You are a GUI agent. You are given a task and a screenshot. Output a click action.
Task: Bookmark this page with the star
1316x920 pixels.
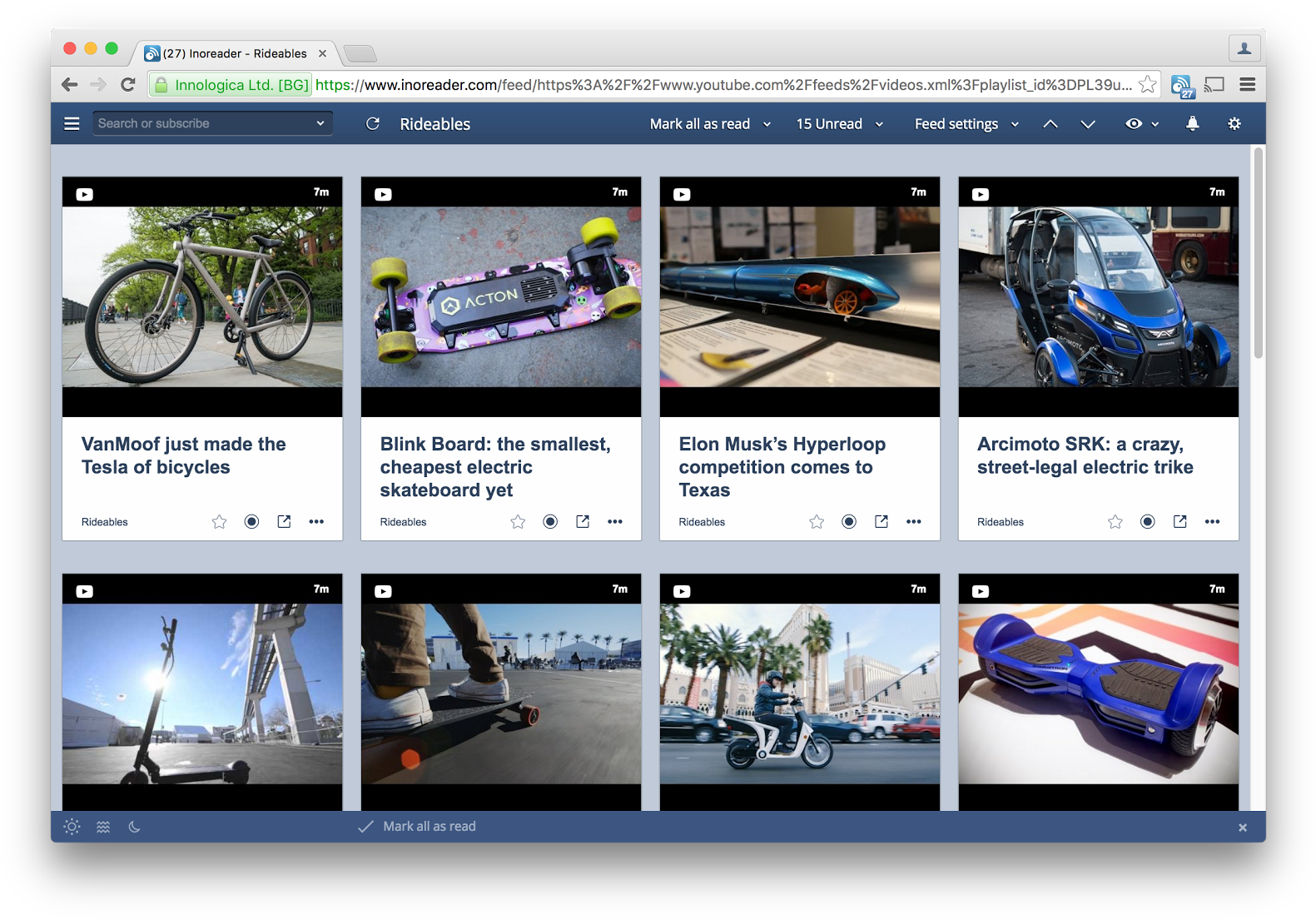click(x=1148, y=84)
